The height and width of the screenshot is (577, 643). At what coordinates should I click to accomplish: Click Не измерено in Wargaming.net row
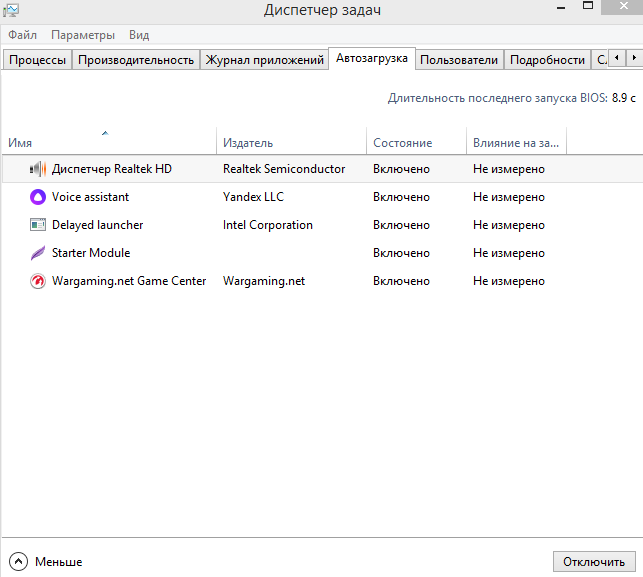pos(508,281)
